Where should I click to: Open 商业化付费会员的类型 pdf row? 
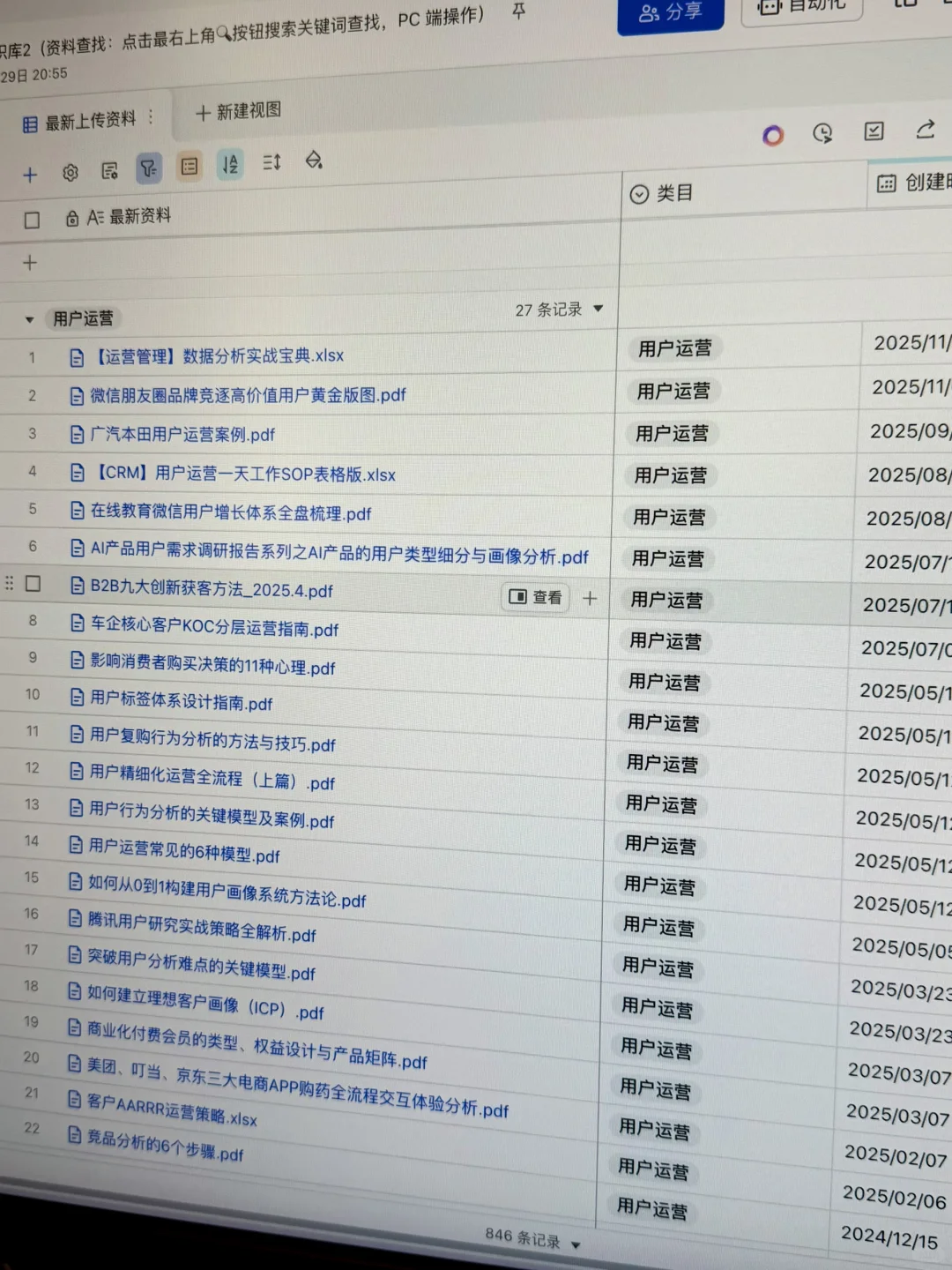256,1047
